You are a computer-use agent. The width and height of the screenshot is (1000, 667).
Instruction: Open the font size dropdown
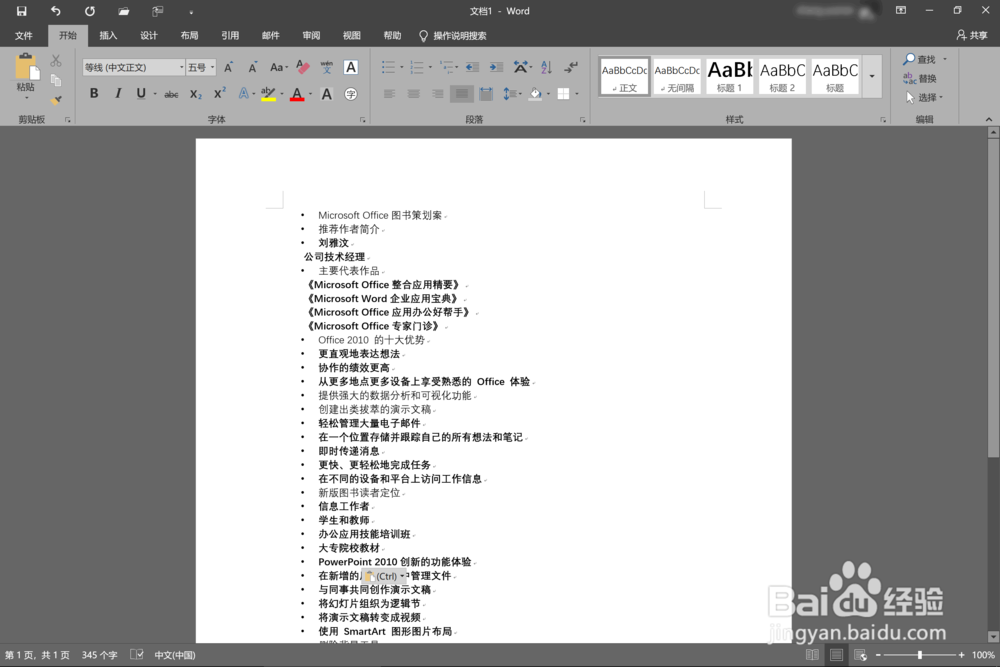pyautogui.click(x=212, y=68)
